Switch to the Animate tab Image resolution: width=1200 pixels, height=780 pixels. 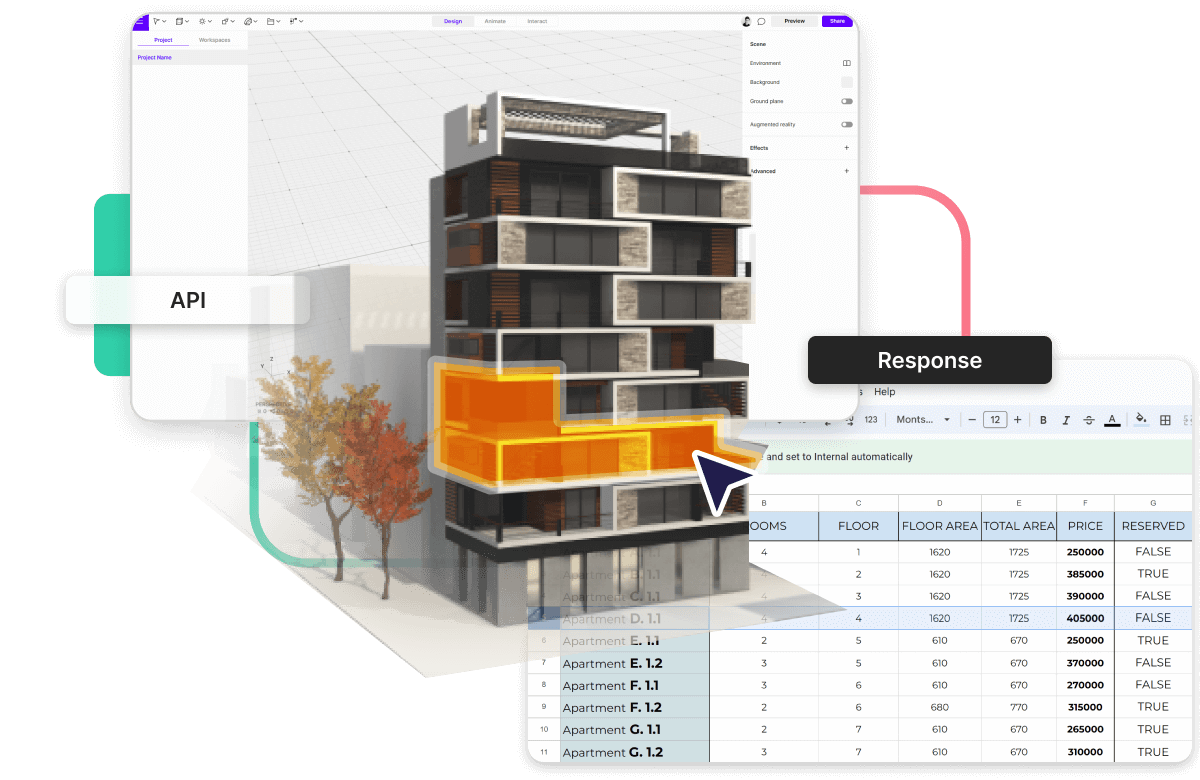point(495,21)
